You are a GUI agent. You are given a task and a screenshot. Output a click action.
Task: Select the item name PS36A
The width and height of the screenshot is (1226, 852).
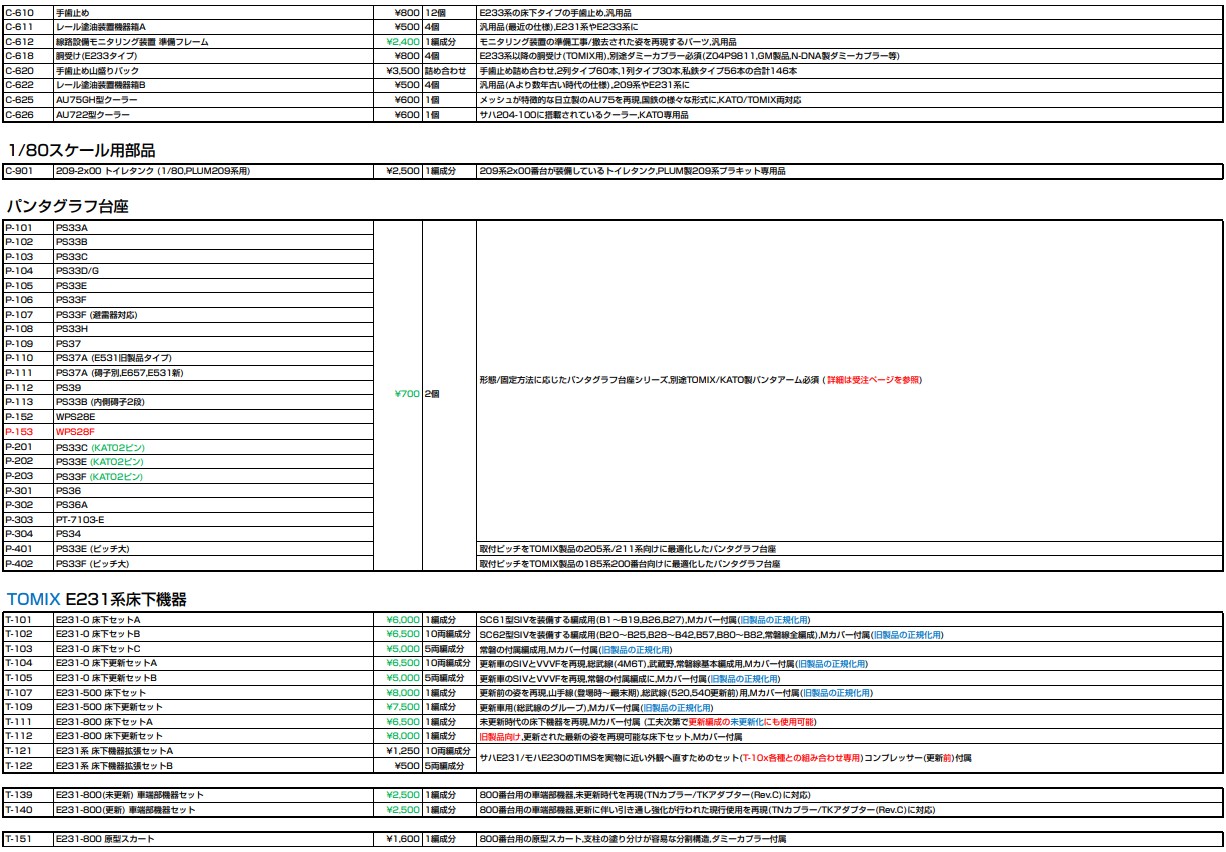[72, 505]
